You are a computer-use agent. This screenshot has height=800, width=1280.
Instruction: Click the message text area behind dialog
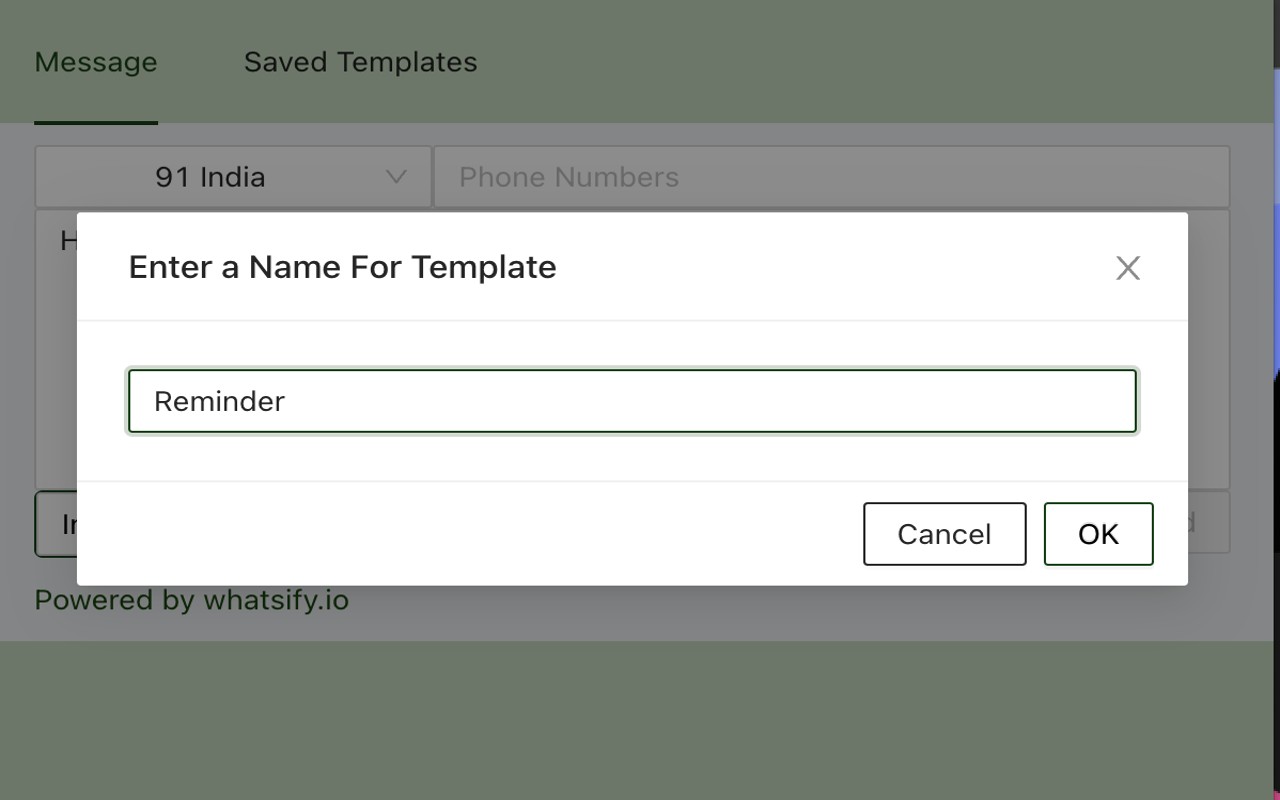pos(56,350)
